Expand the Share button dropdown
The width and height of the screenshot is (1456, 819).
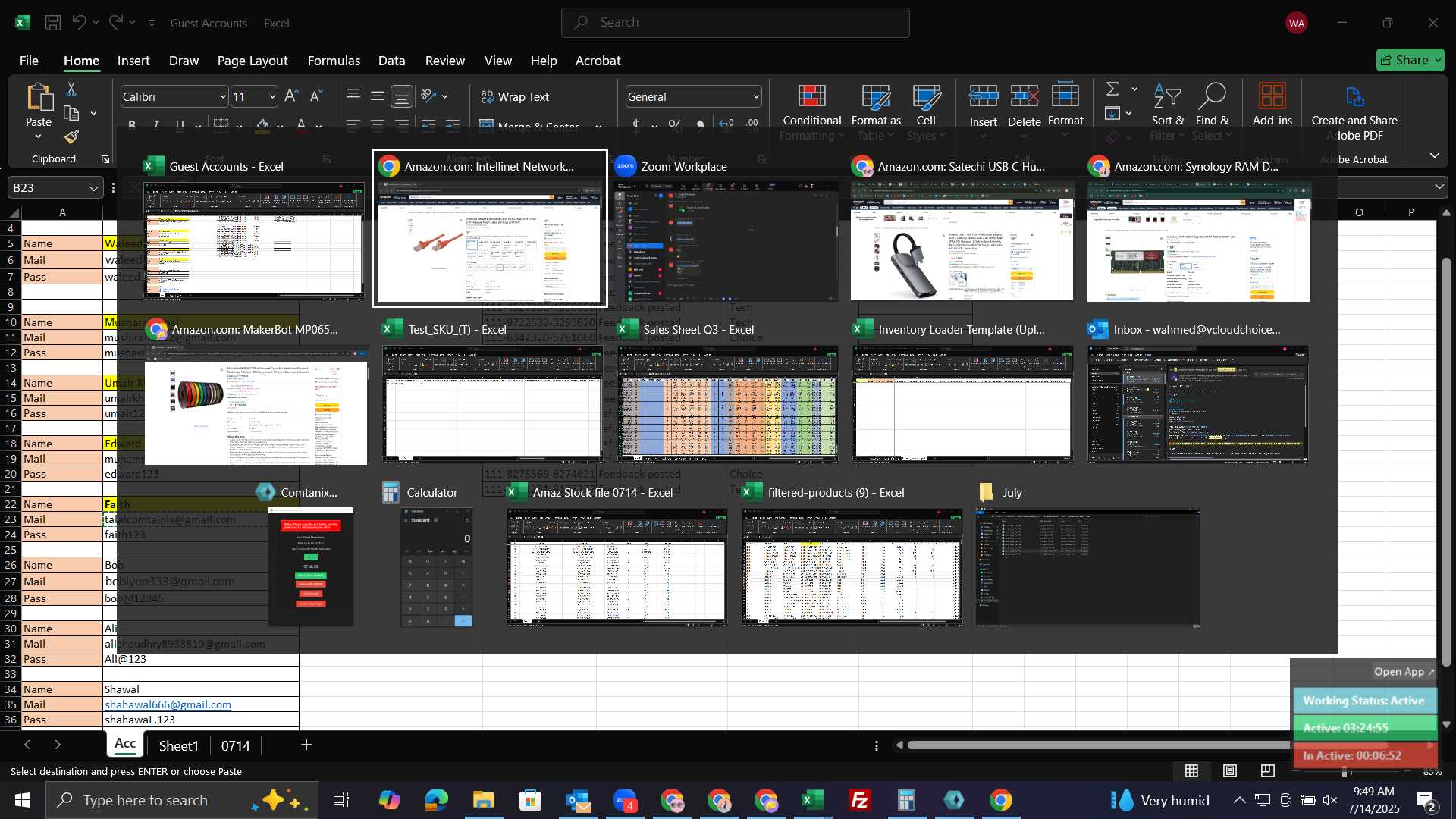click(x=1437, y=60)
